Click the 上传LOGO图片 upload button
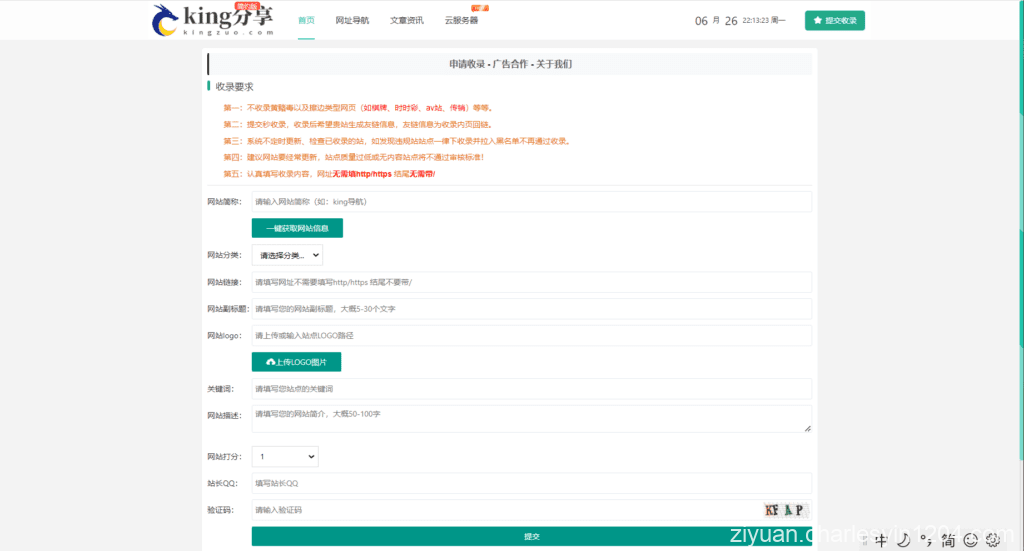1024x551 pixels. pyautogui.click(x=296, y=362)
